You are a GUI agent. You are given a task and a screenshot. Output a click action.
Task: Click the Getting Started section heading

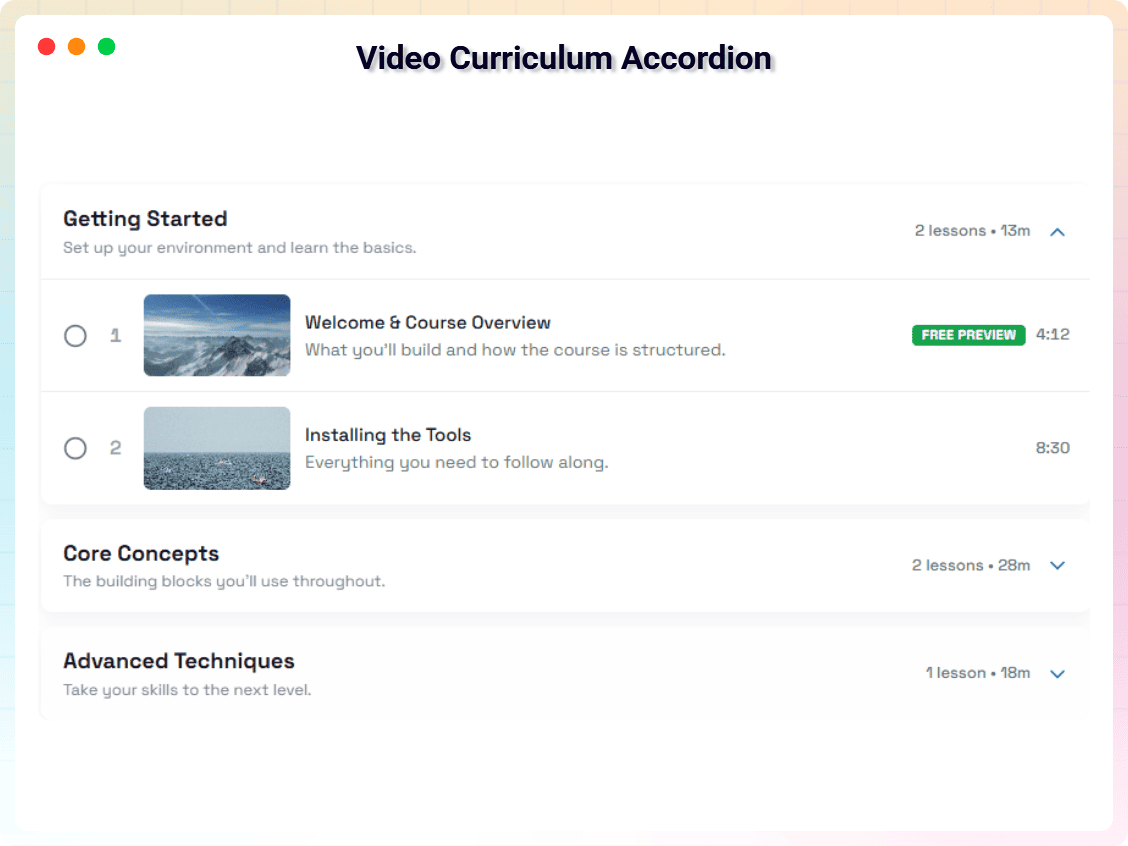[145, 219]
